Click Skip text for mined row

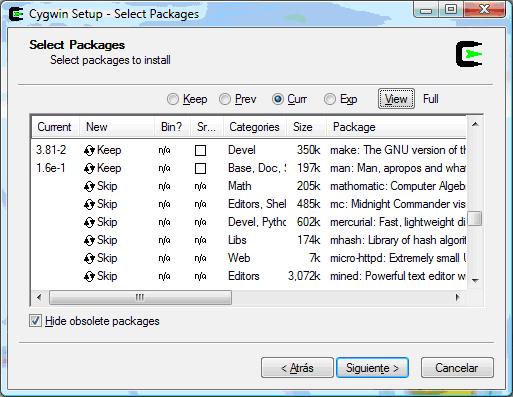(107, 276)
